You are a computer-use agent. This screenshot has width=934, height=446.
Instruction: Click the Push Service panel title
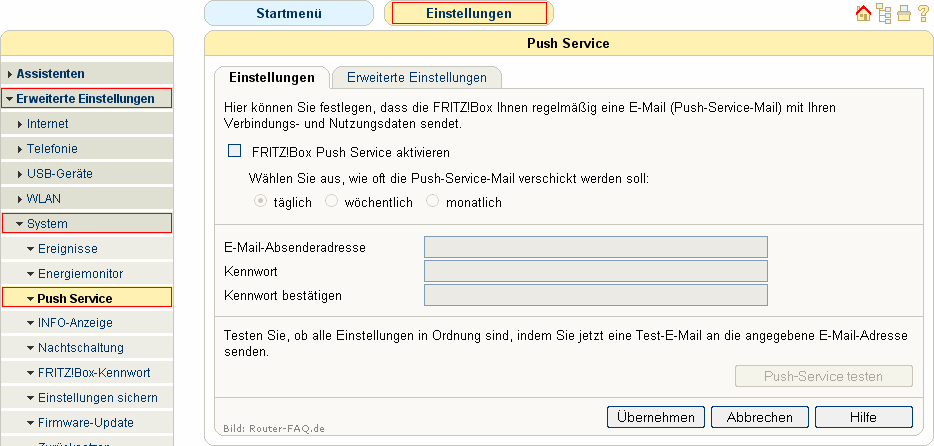click(568, 43)
